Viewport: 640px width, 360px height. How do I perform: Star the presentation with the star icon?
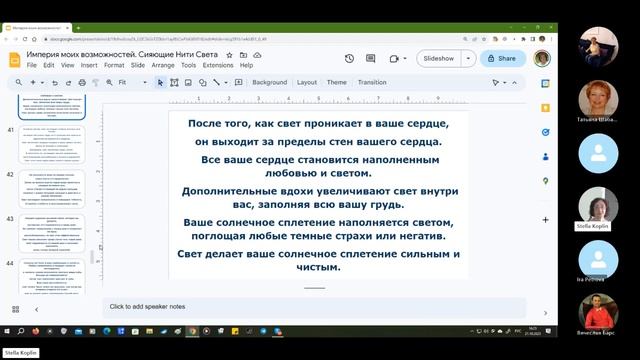point(229,55)
